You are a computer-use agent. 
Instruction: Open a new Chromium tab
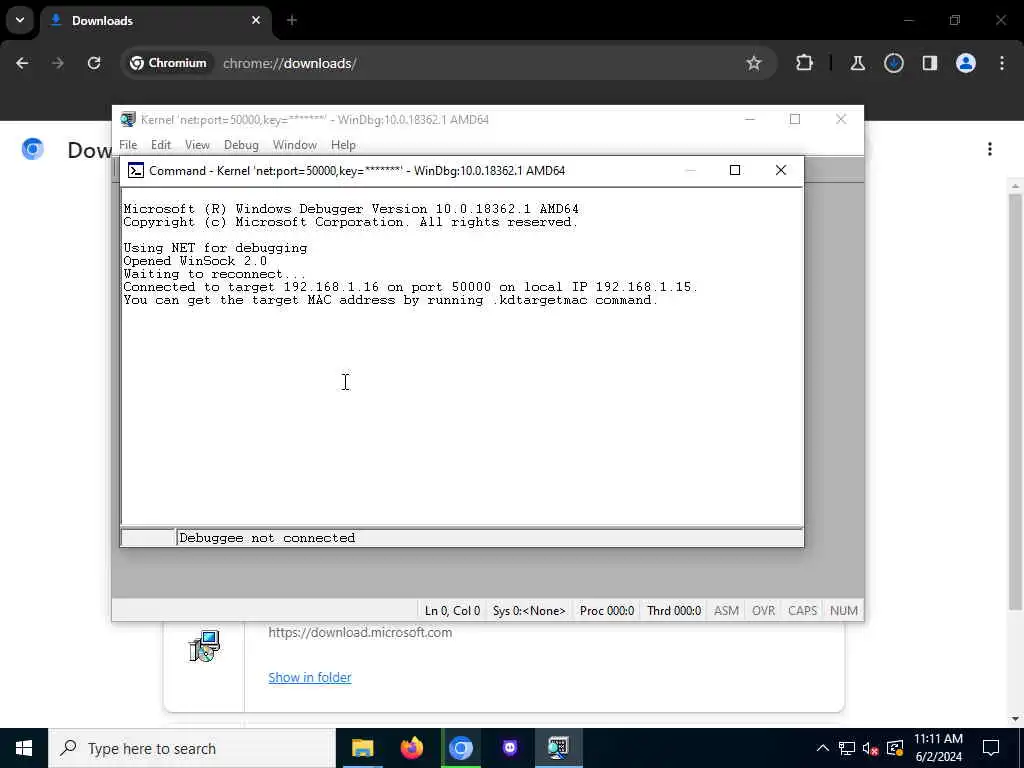click(292, 21)
